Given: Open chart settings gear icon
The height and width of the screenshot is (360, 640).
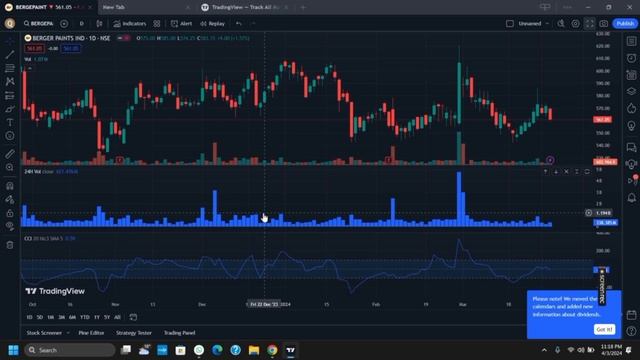Looking at the screenshot, I should pos(576,24).
